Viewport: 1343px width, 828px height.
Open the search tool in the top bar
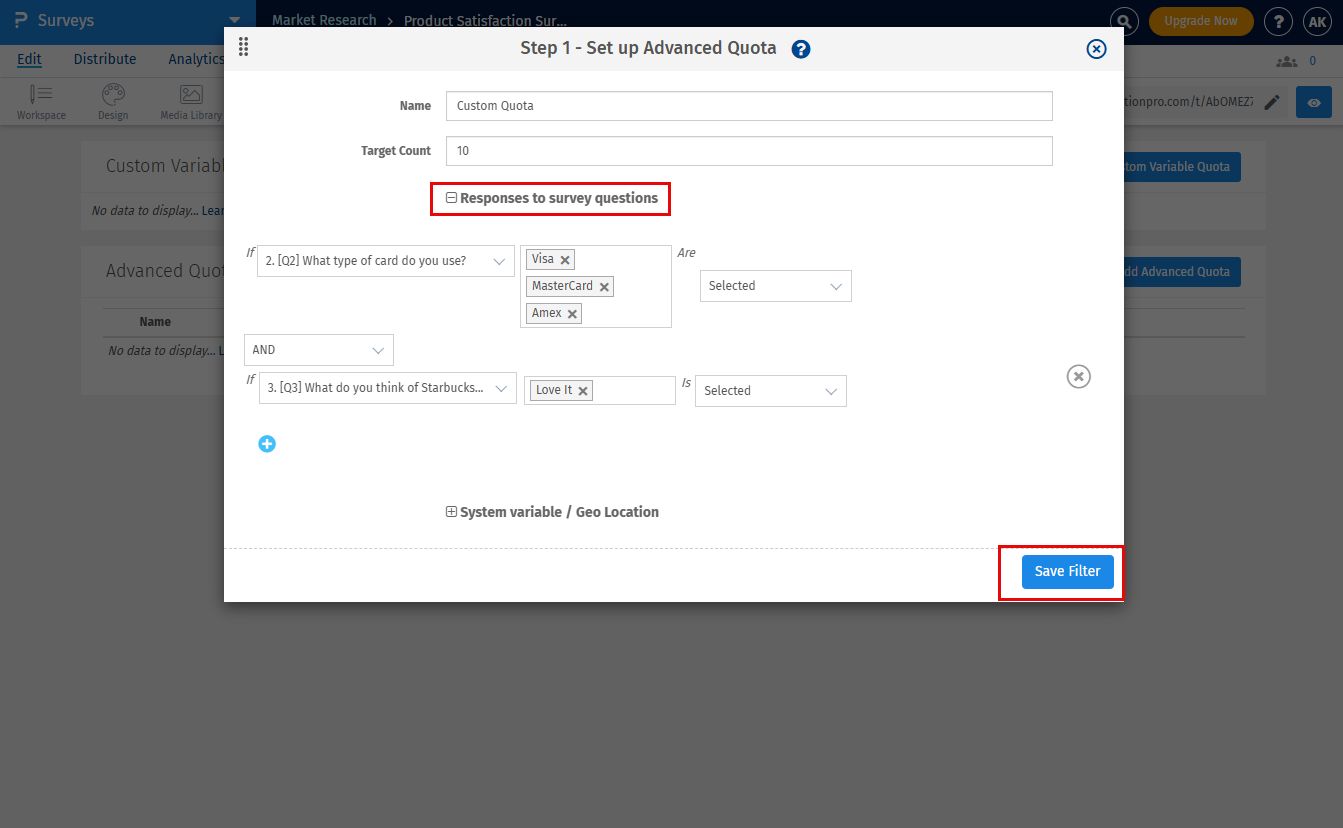(1123, 21)
